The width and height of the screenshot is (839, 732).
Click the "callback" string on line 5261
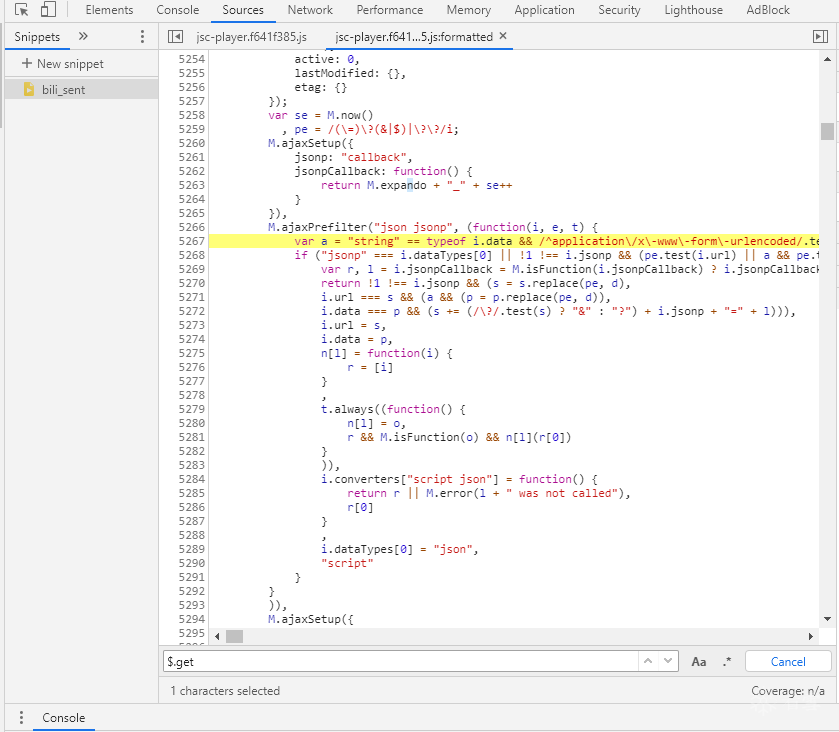click(373, 157)
